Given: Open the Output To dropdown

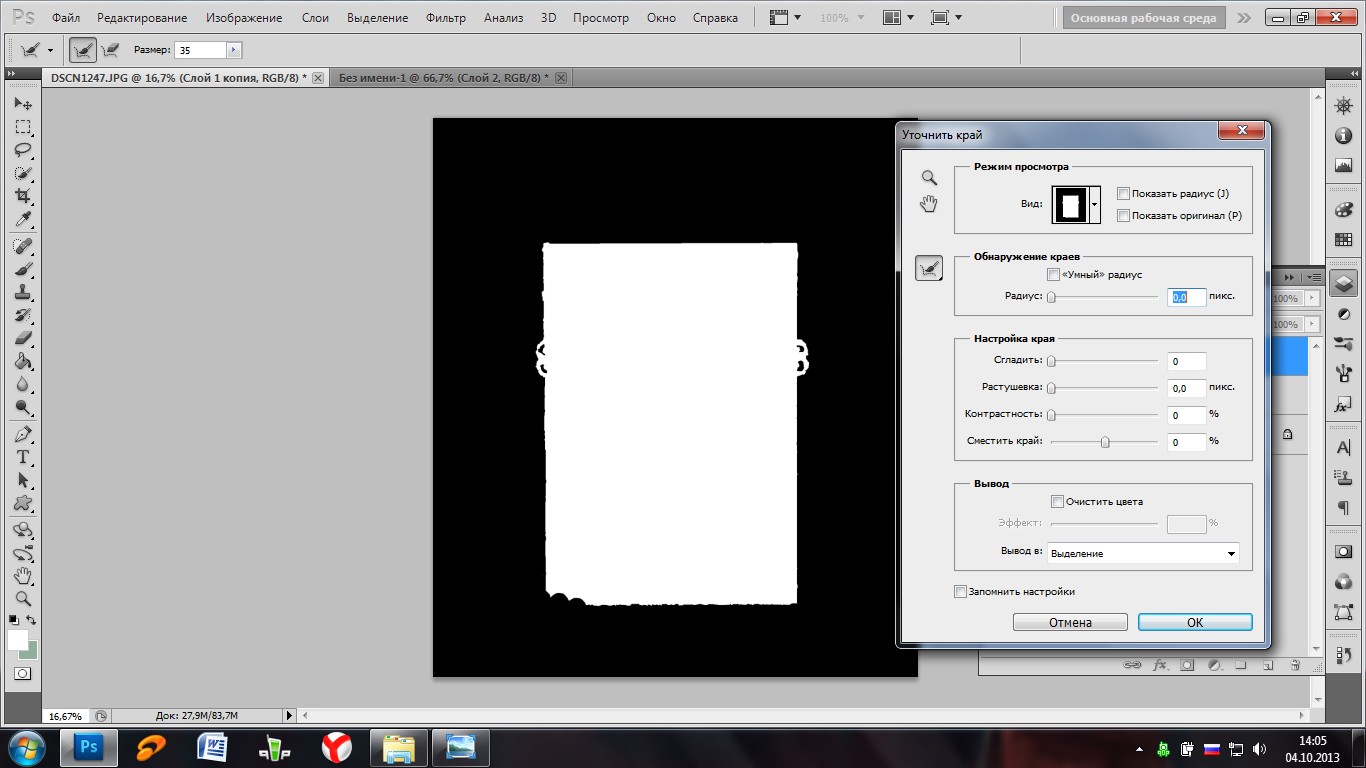Looking at the screenshot, I should tap(1143, 553).
